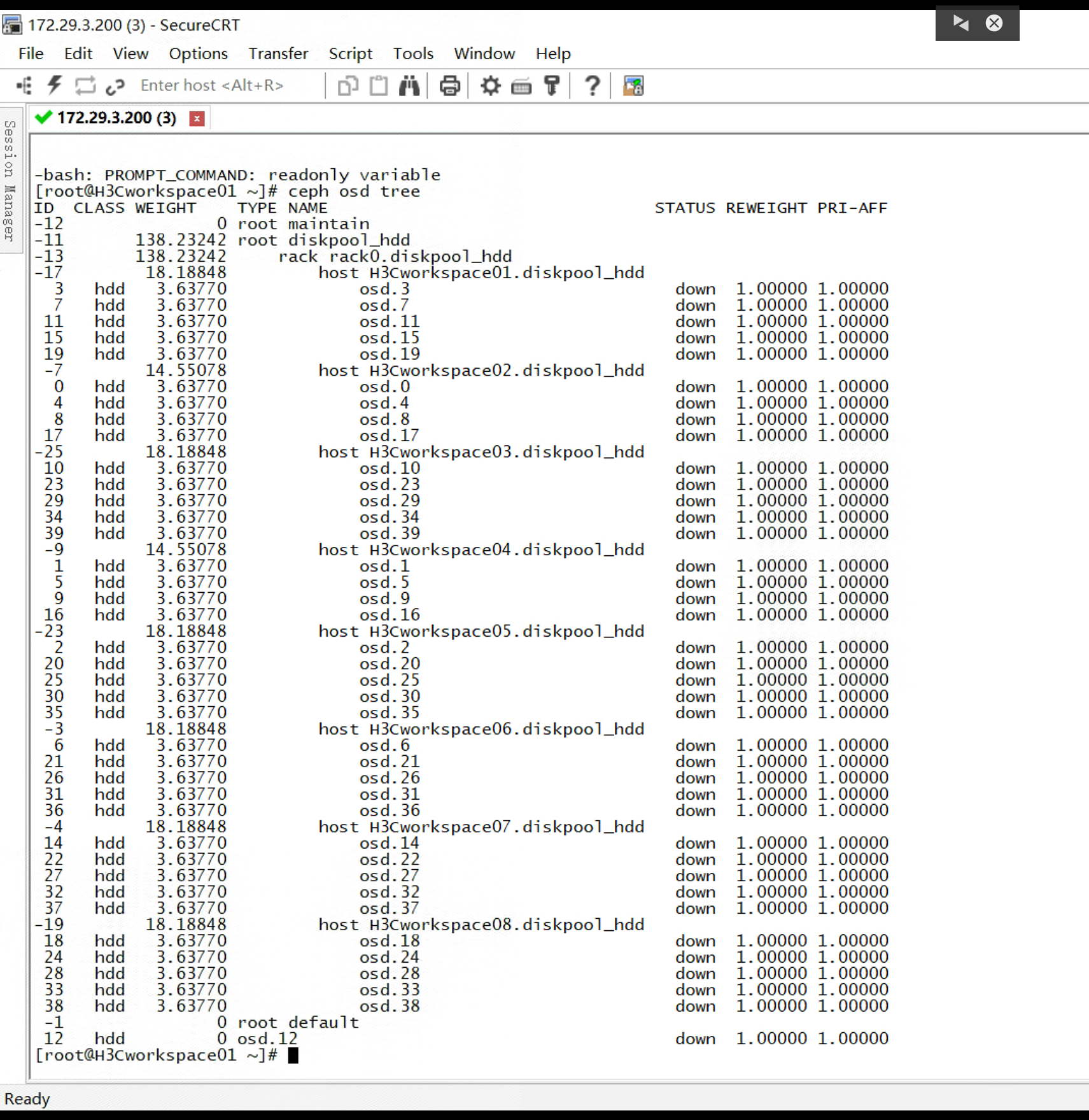Screen dimensions: 1089x1120
Task: Click the SecureCRT app icon in title bar
Action: (12, 25)
